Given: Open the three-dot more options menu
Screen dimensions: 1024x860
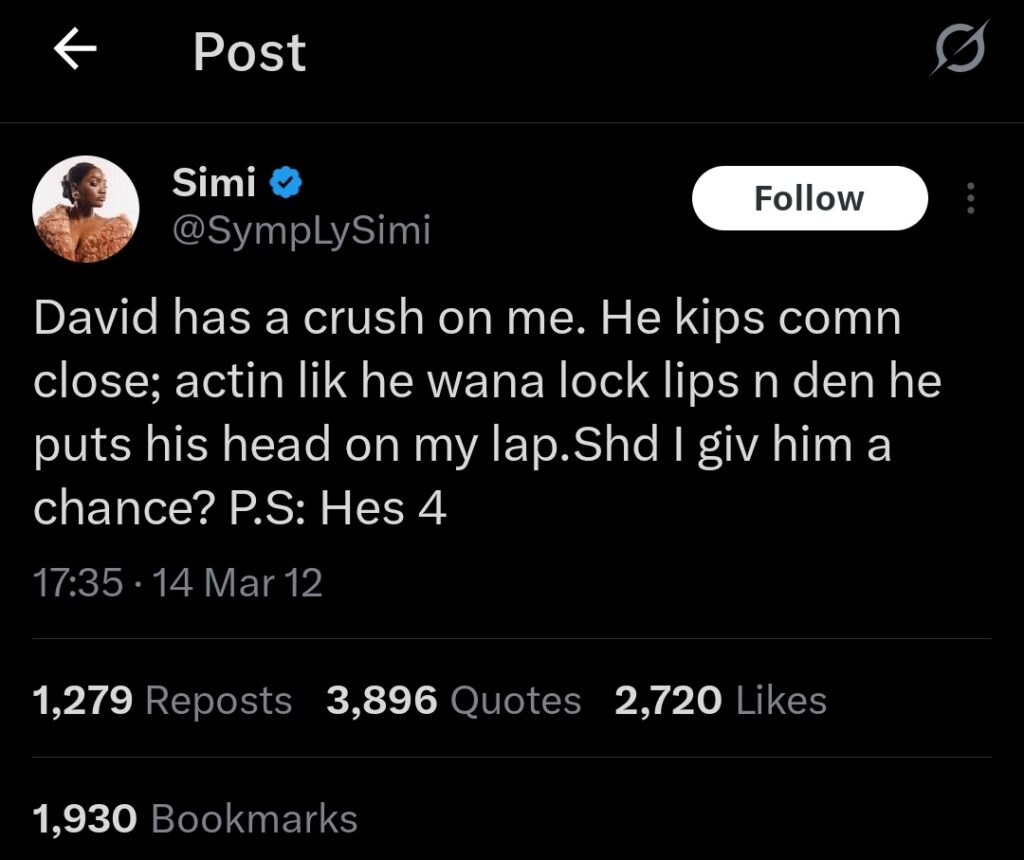Looking at the screenshot, I should 968,199.
